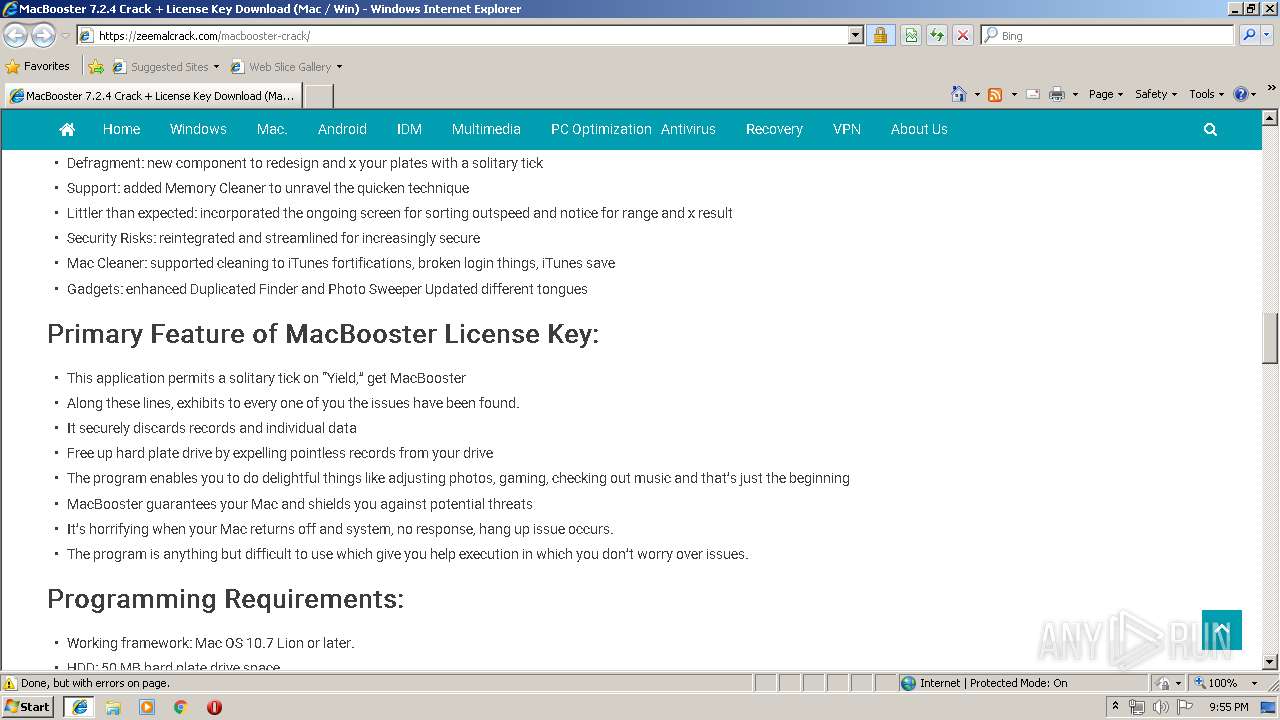Click the vertical scrollbar down arrow
Viewport: 1280px width, 720px height.
pos(1270,662)
